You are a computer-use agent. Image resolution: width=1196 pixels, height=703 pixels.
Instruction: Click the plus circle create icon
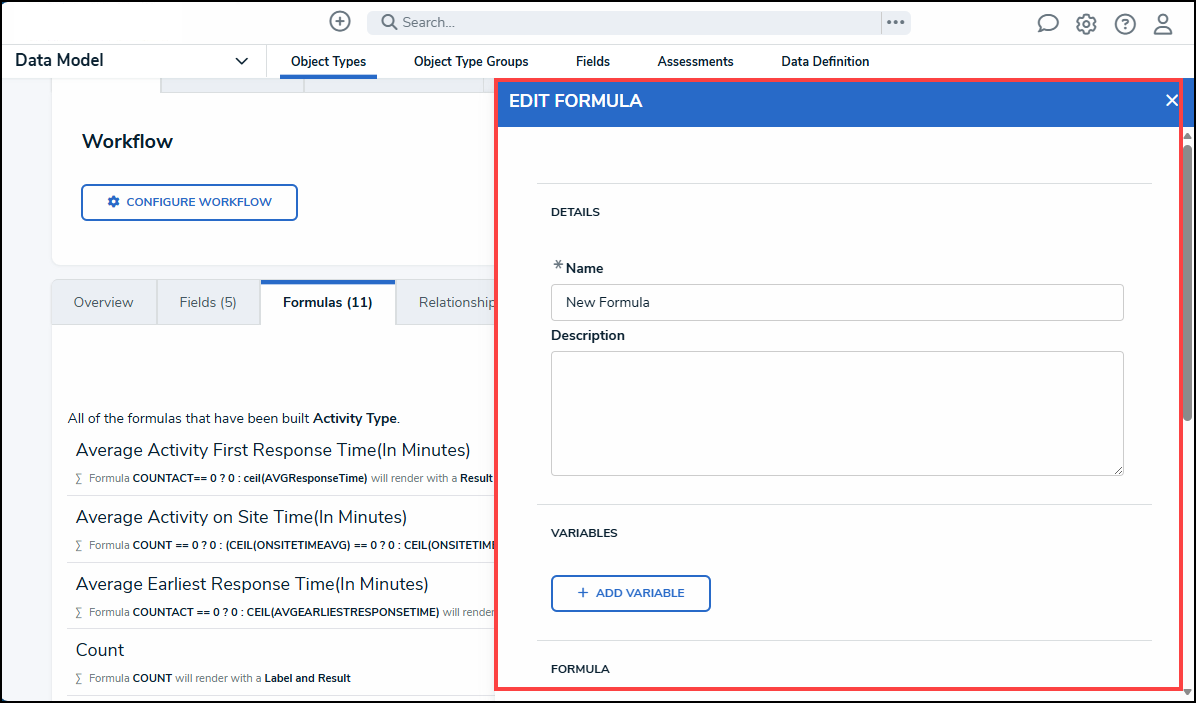tap(340, 22)
